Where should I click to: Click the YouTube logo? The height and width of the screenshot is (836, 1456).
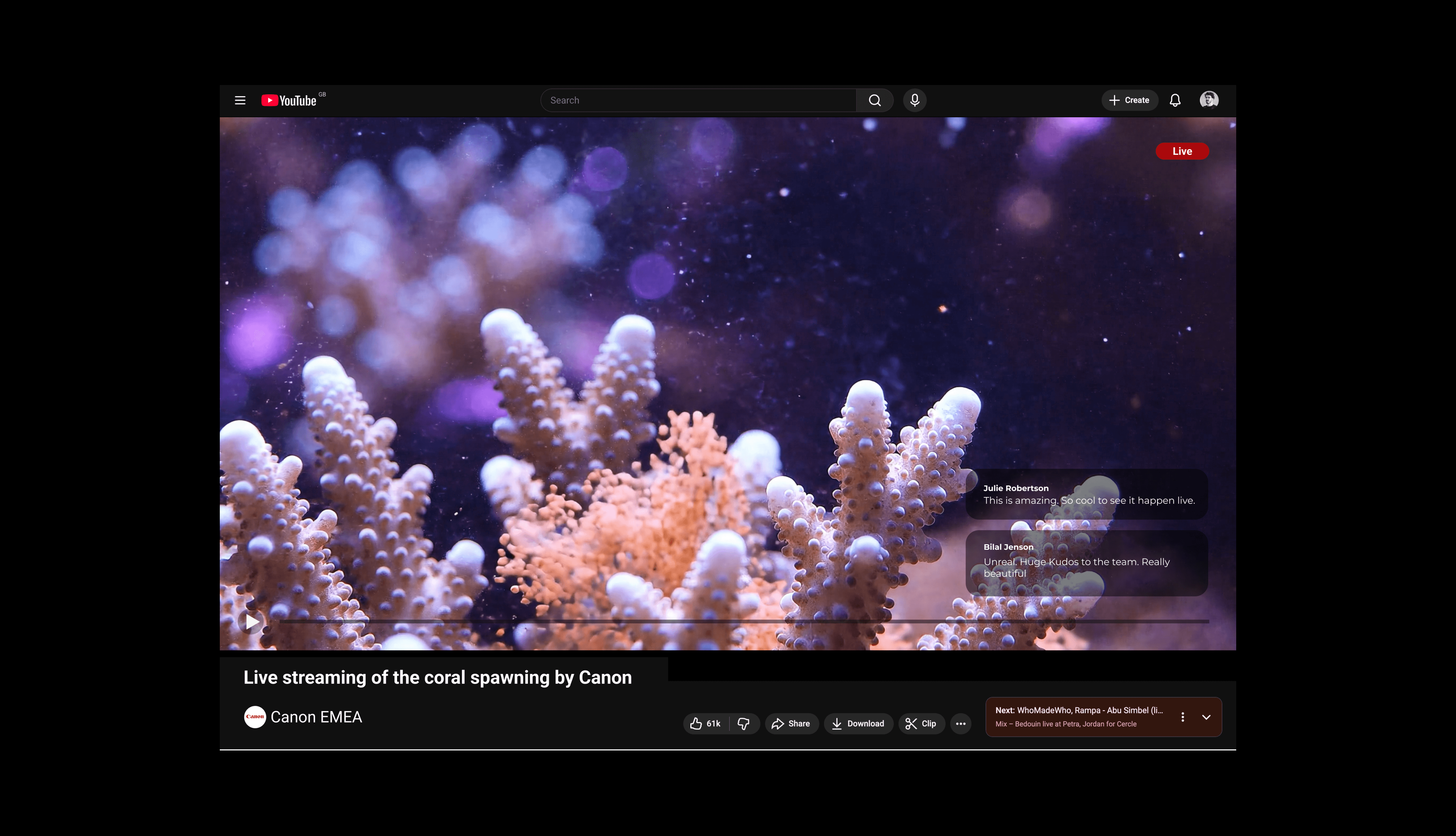point(289,100)
